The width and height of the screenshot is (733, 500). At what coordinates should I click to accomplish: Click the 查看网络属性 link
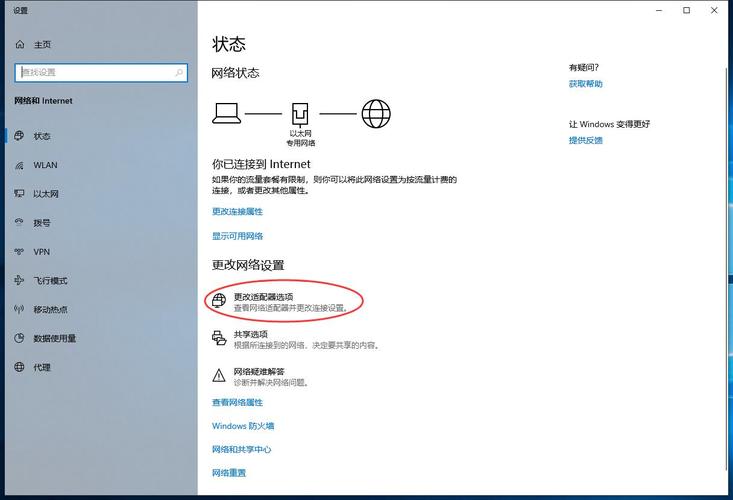pyautogui.click(x=237, y=402)
